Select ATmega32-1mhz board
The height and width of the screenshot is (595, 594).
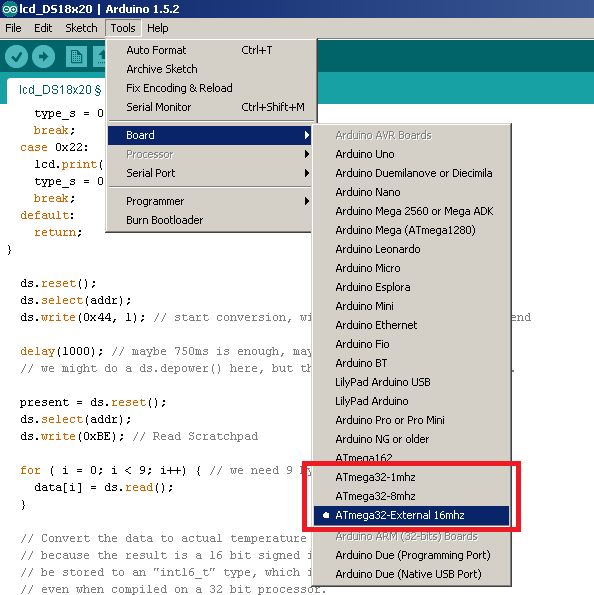[411, 477]
